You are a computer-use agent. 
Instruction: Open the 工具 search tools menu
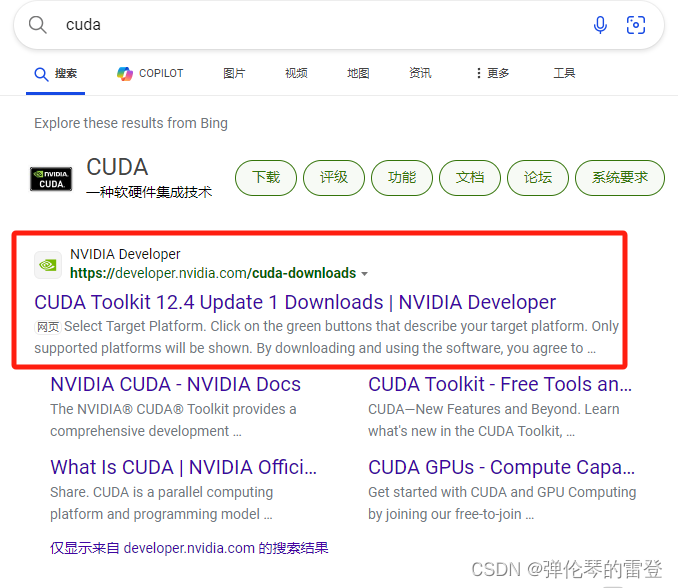pyautogui.click(x=564, y=73)
